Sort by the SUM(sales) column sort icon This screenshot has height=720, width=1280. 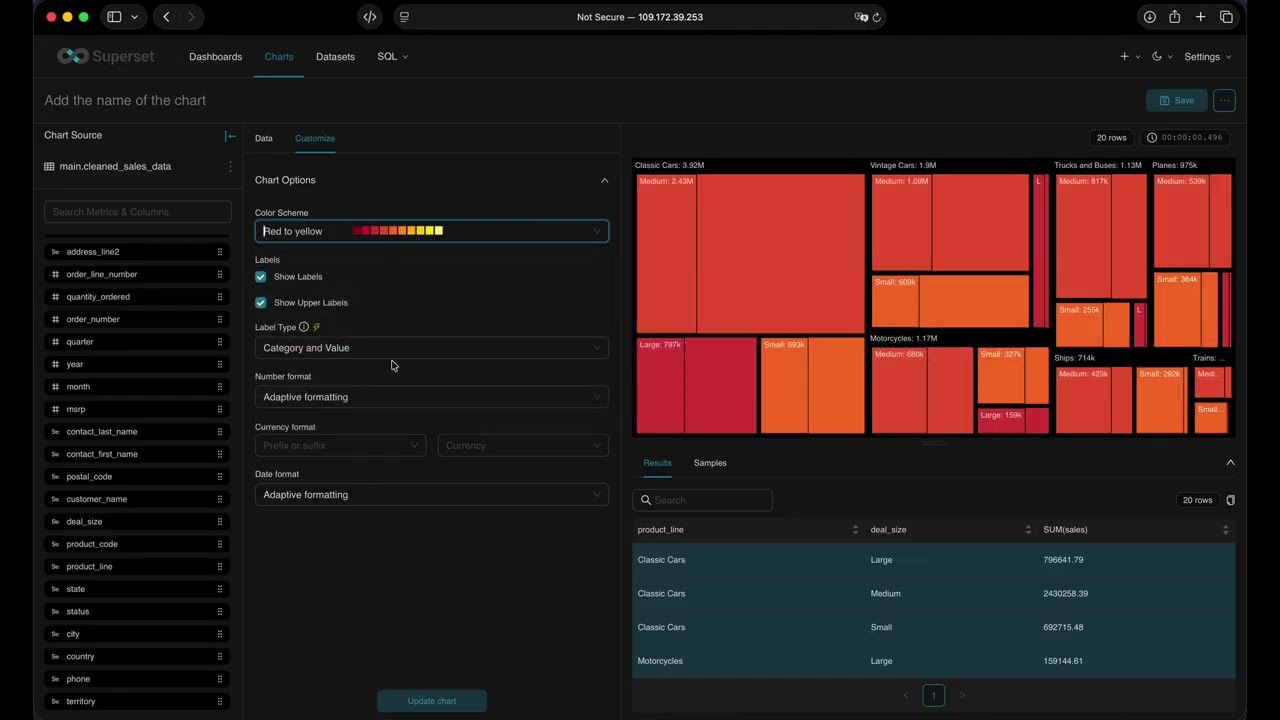click(x=1225, y=530)
